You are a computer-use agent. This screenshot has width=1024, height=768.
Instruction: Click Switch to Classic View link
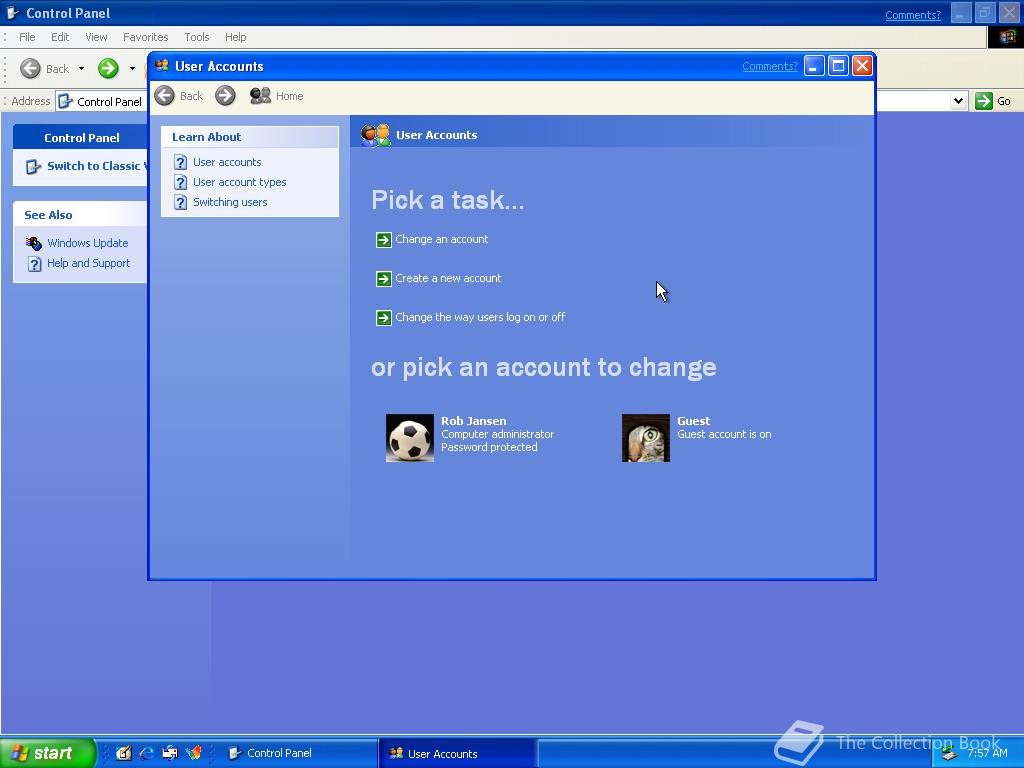(97, 166)
